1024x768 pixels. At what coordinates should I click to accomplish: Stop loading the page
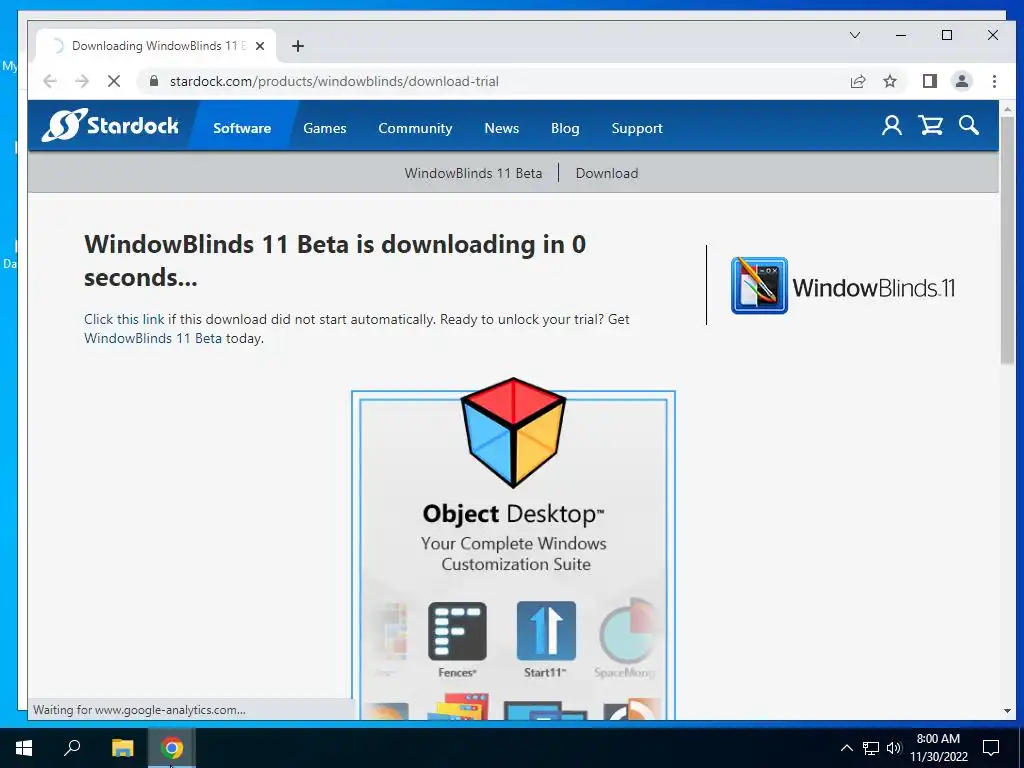[114, 81]
